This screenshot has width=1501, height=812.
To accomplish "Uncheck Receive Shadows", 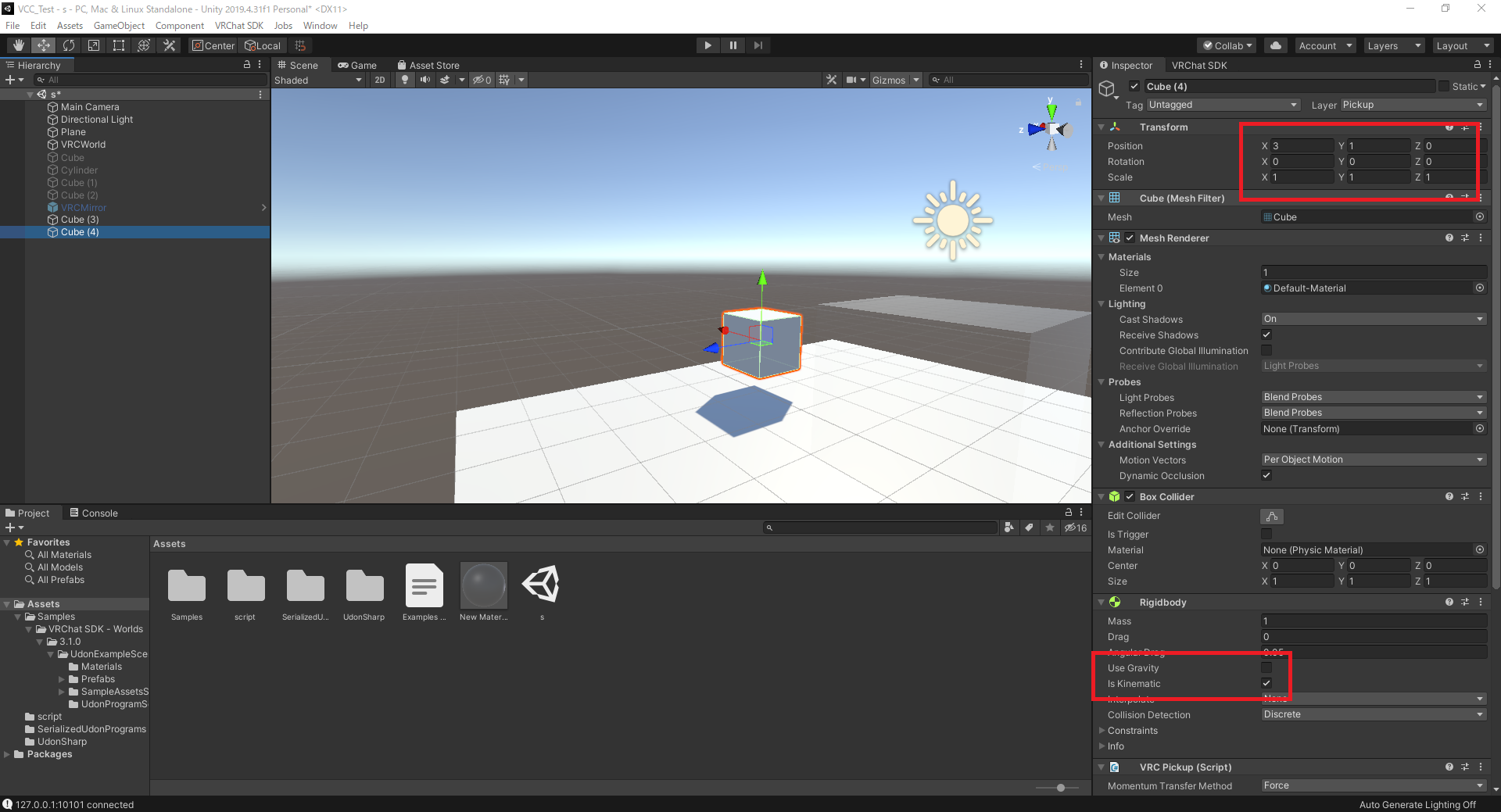I will tap(1266, 334).
